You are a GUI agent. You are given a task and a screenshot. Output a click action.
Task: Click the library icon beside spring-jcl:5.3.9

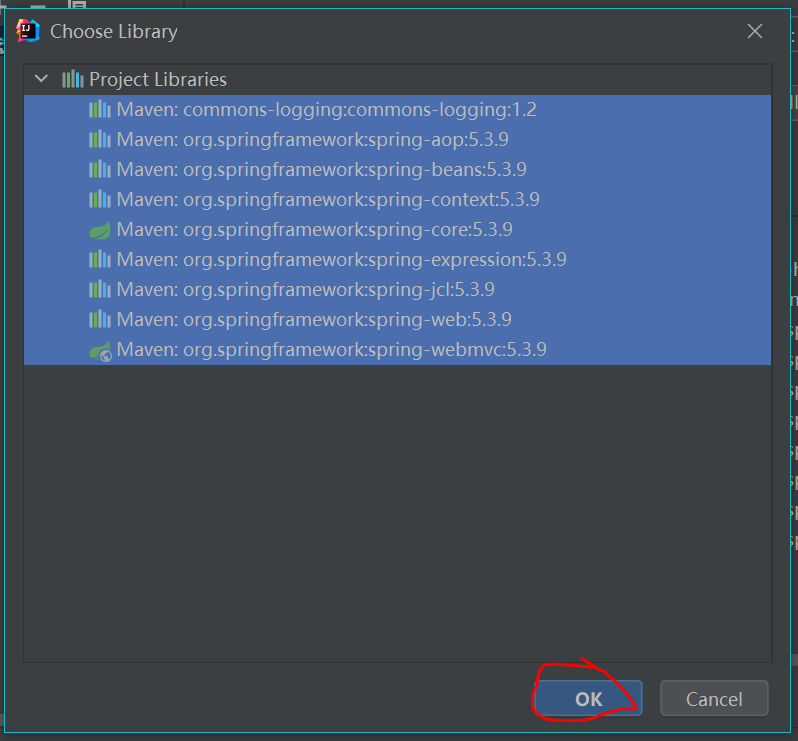coord(100,290)
